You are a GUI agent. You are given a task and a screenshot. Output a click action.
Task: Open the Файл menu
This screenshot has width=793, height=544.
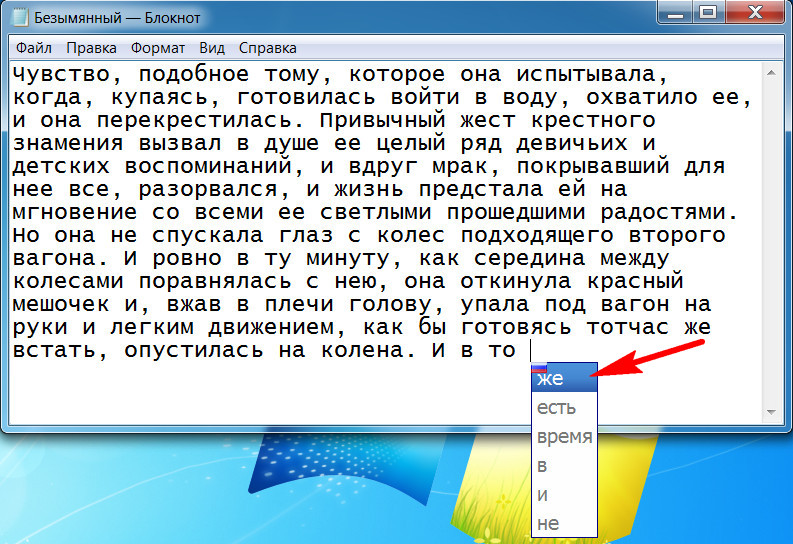pyautogui.click(x=34, y=48)
